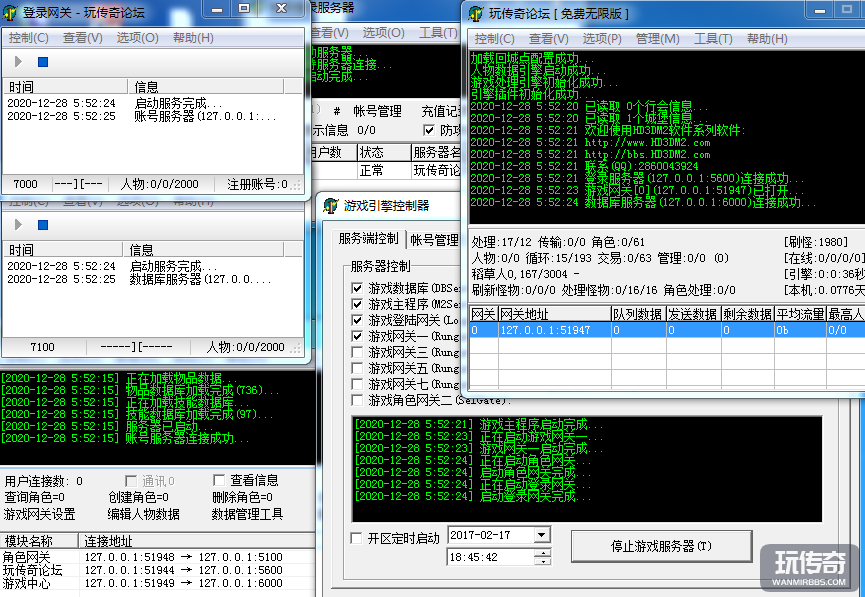The image size is (865, 597).
Task: Switch to 帐号管理 tab in 游戏引擎控制器
Action: coord(435,240)
